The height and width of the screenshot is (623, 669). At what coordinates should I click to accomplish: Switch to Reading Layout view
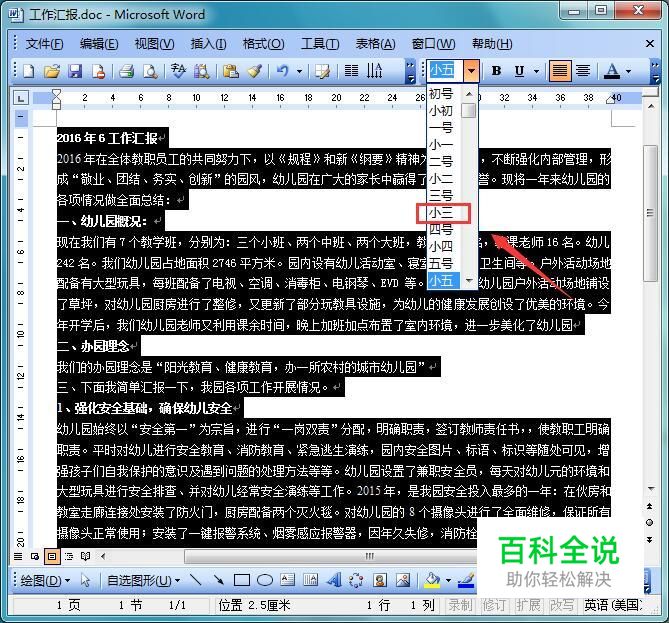point(85,556)
